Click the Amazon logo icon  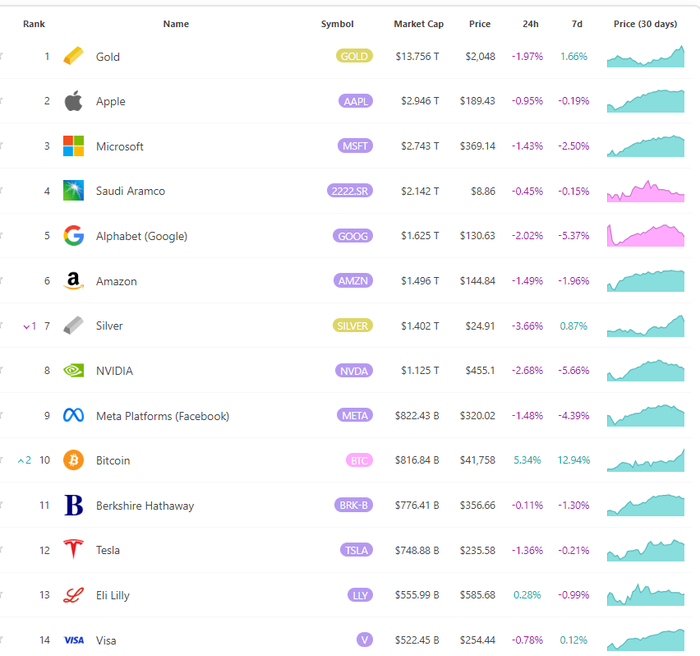[x=73, y=281]
